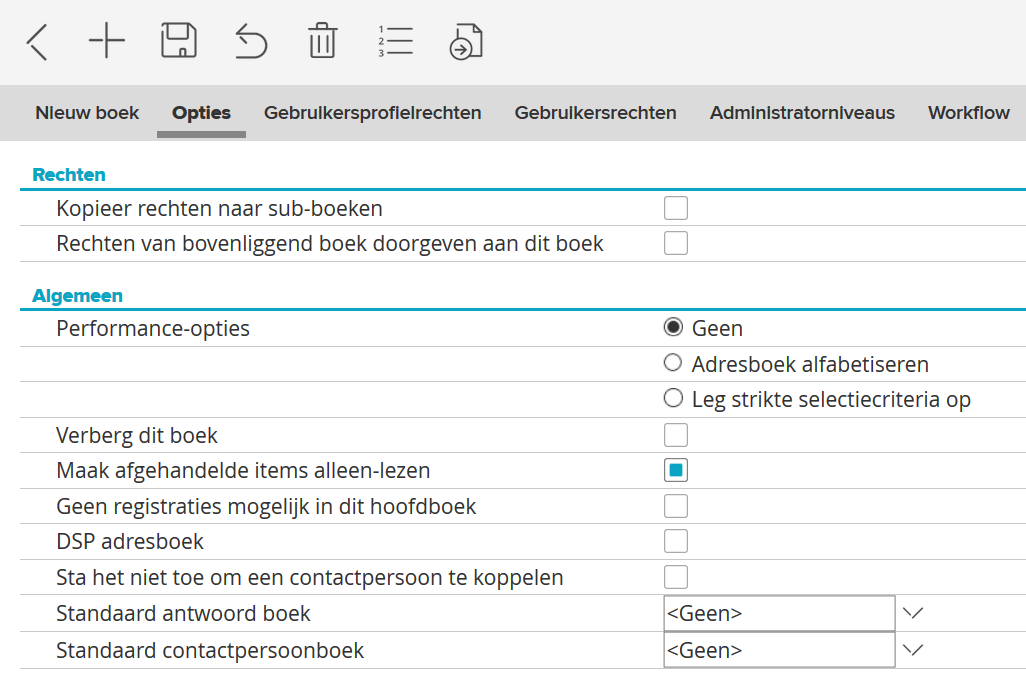Toggle 'Maak afgehandelde items alleen-lezen' checkbox

pos(676,470)
